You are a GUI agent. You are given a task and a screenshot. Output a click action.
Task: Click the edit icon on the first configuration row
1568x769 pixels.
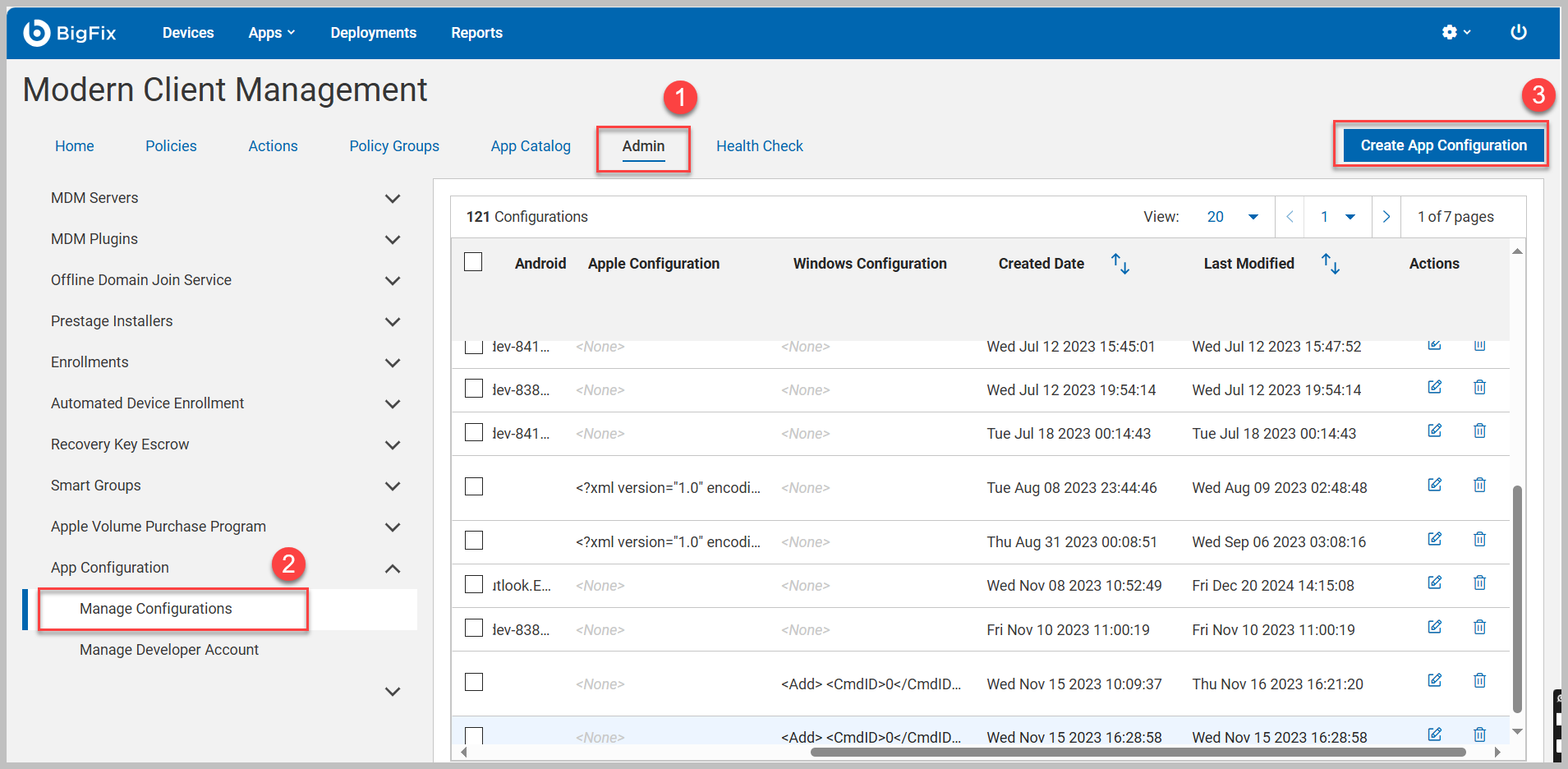pyautogui.click(x=1435, y=345)
